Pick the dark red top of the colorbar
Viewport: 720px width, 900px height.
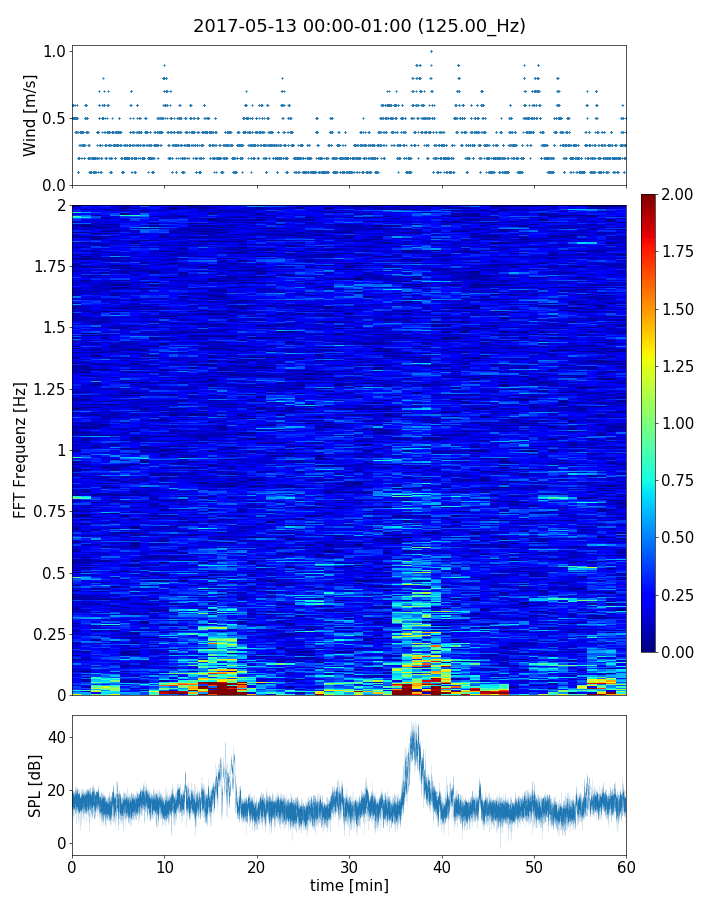click(649, 200)
